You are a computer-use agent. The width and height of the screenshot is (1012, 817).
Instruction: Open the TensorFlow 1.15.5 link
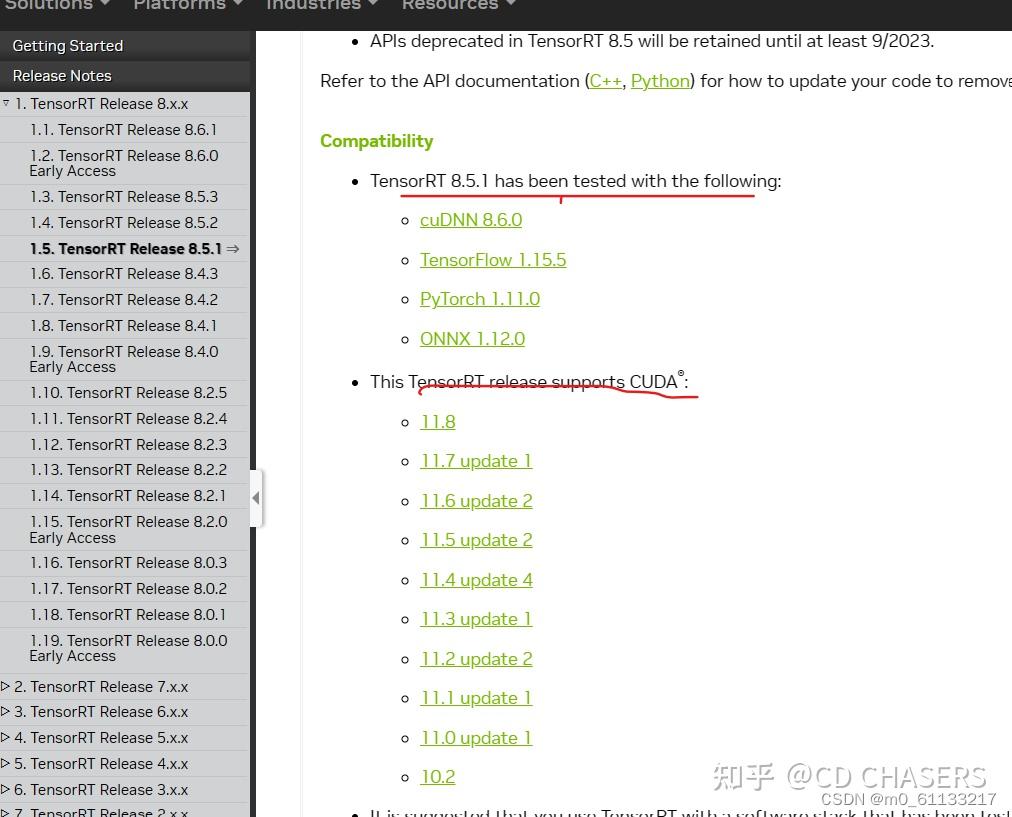click(493, 259)
